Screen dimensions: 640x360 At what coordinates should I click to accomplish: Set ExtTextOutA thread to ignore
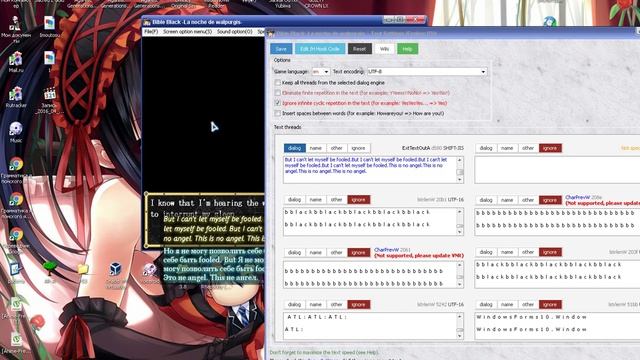click(358, 148)
